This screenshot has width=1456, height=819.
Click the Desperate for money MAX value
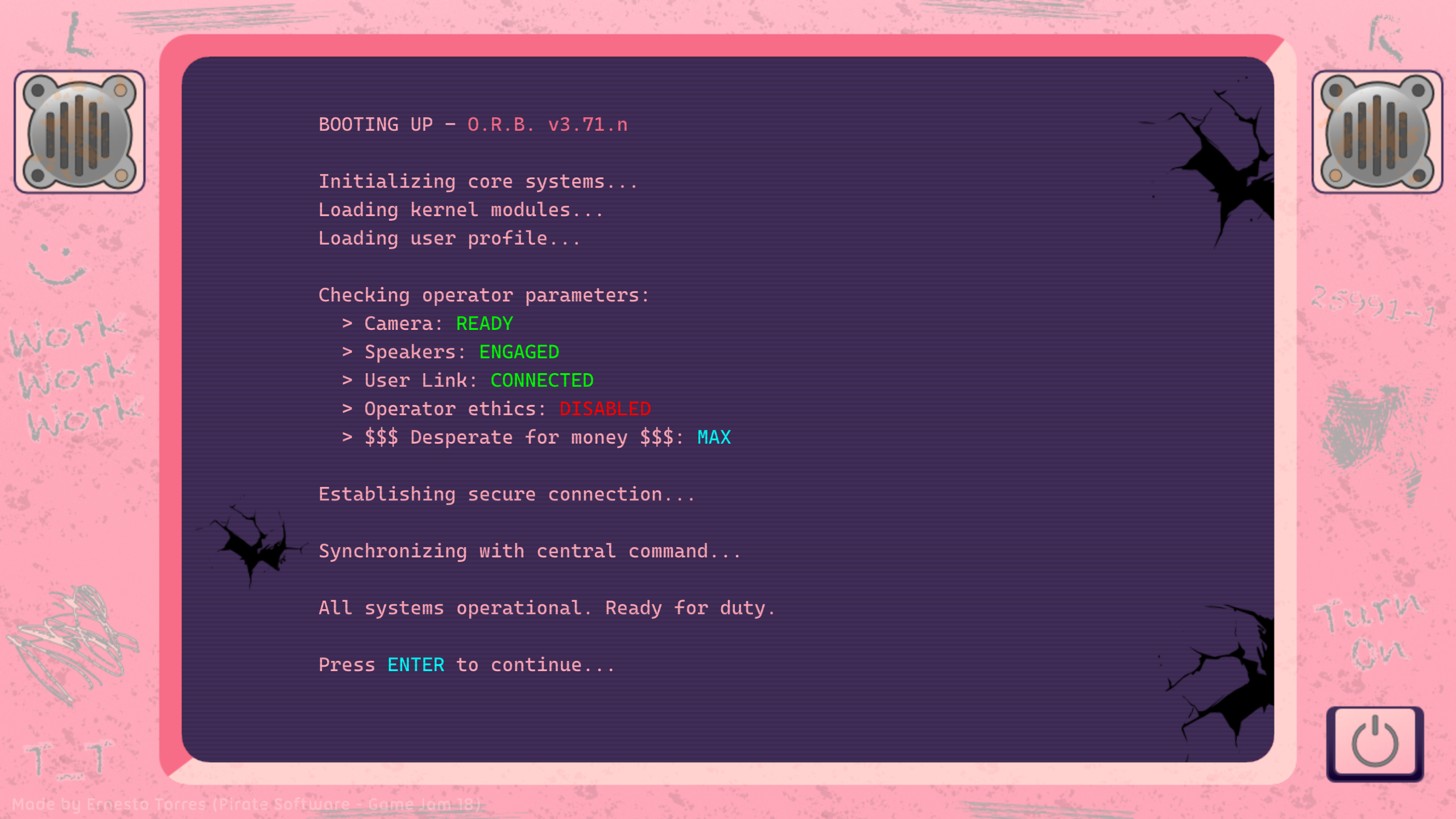[x=714, y=437]
